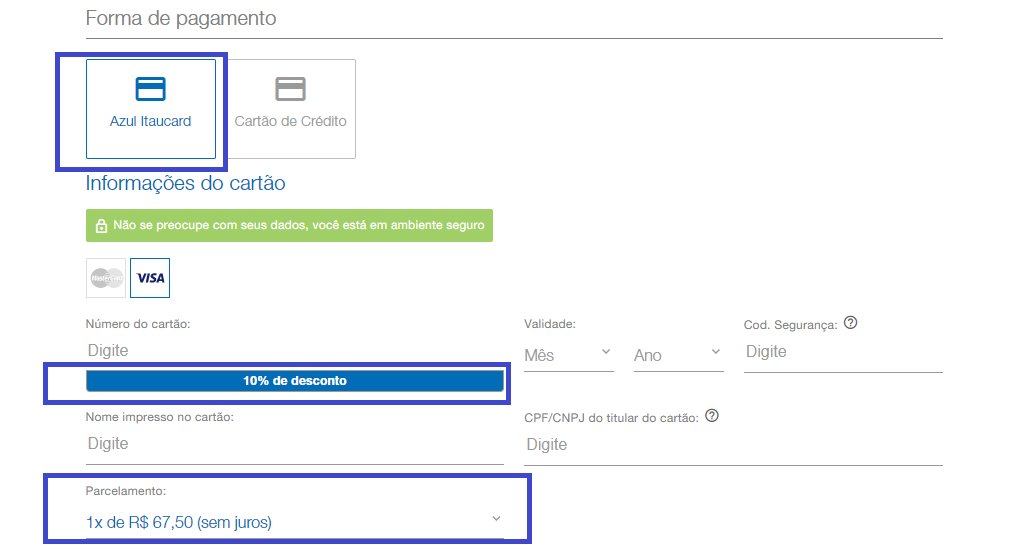
Task: Click the green secure environment banner
Action: coord(289,225)
